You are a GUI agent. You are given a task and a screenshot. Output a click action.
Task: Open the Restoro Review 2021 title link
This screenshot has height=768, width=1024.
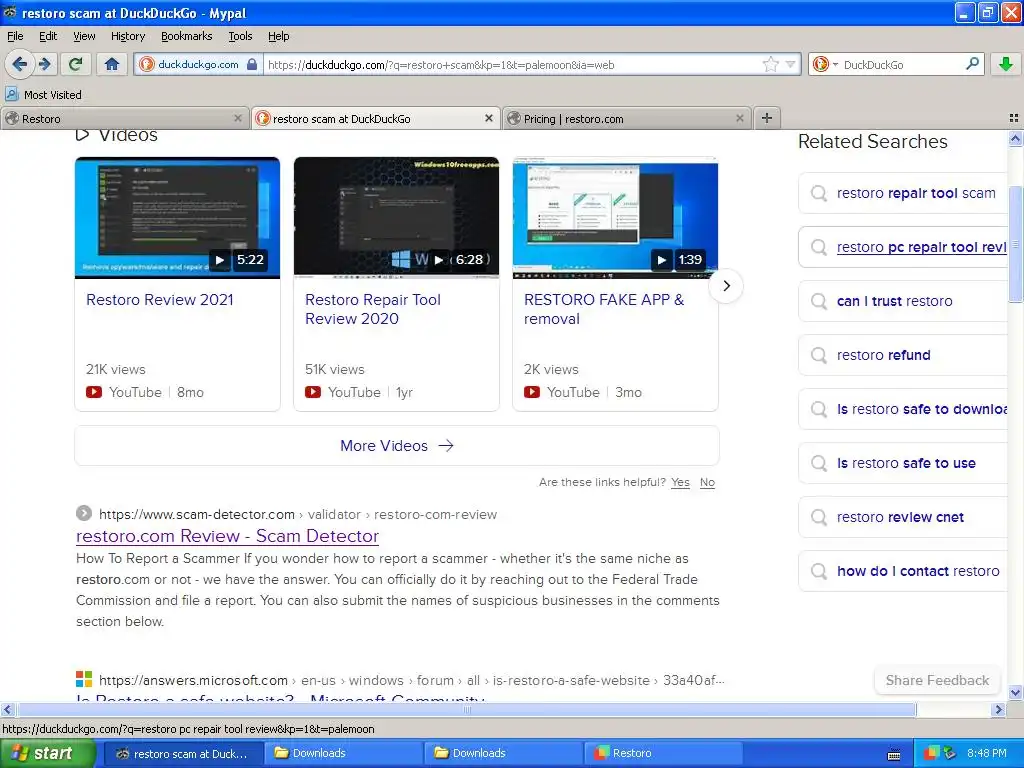coord(159,300)
